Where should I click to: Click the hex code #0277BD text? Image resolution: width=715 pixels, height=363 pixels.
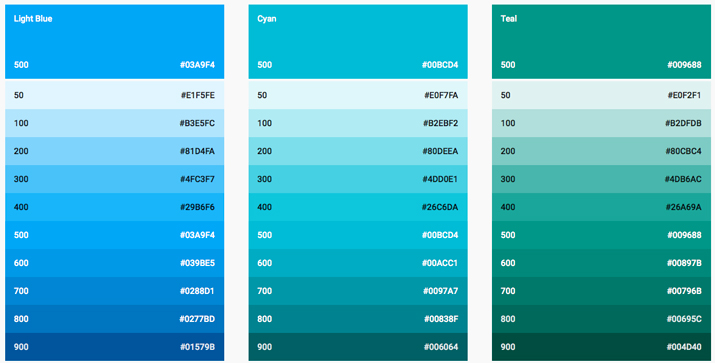click(x=197, y=319)
